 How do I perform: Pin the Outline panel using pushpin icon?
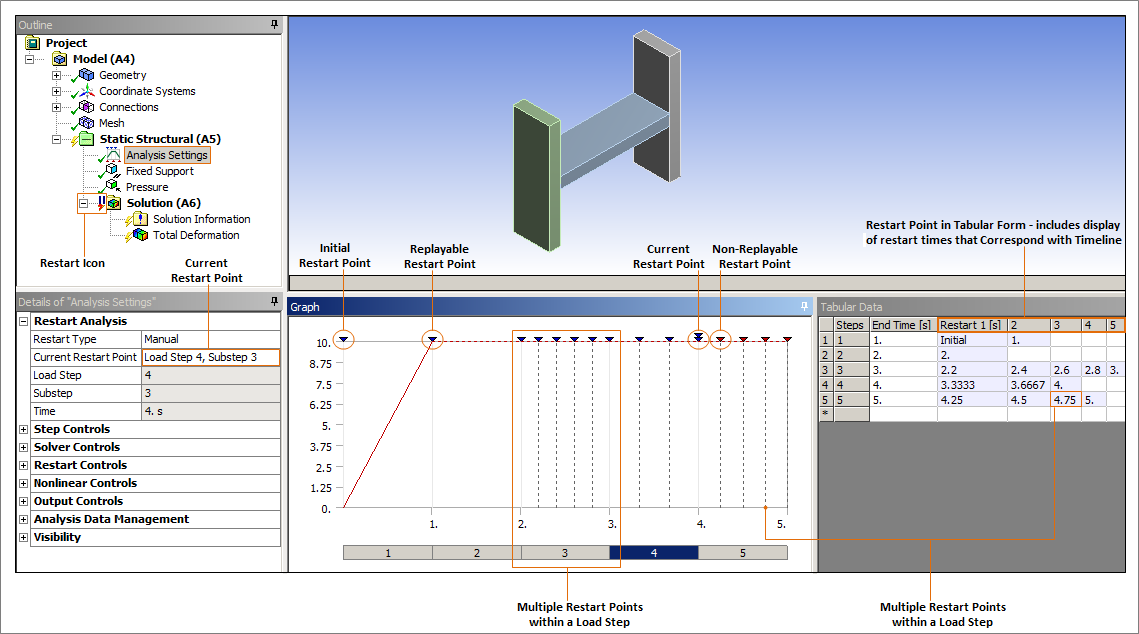pos(274,25)
